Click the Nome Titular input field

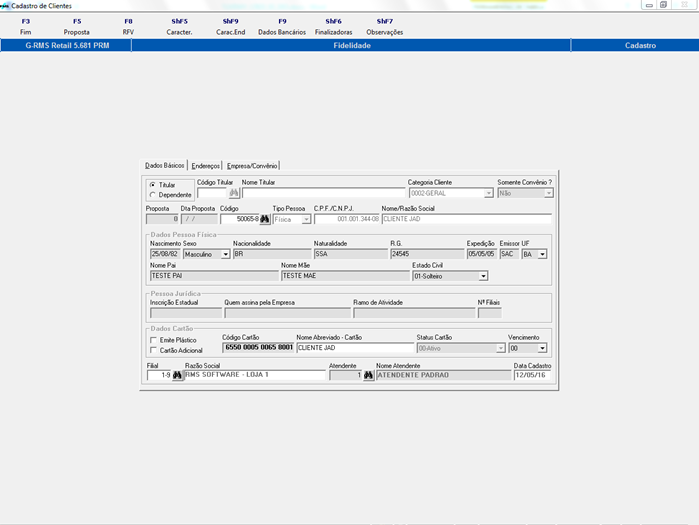(x=324, y=193)
